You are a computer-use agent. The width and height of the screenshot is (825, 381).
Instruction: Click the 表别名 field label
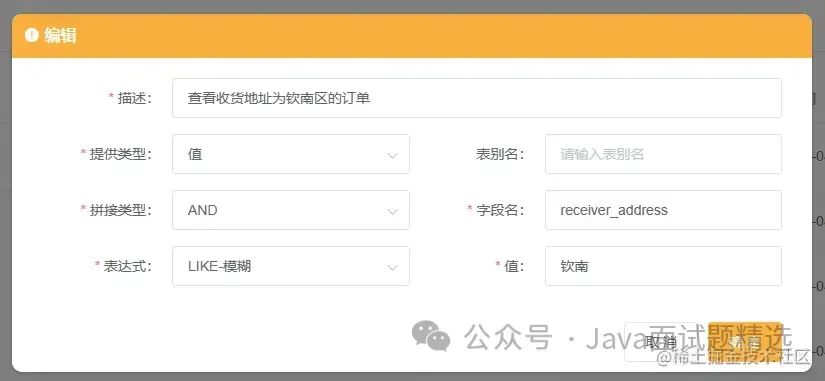click(x=500, y=154)
